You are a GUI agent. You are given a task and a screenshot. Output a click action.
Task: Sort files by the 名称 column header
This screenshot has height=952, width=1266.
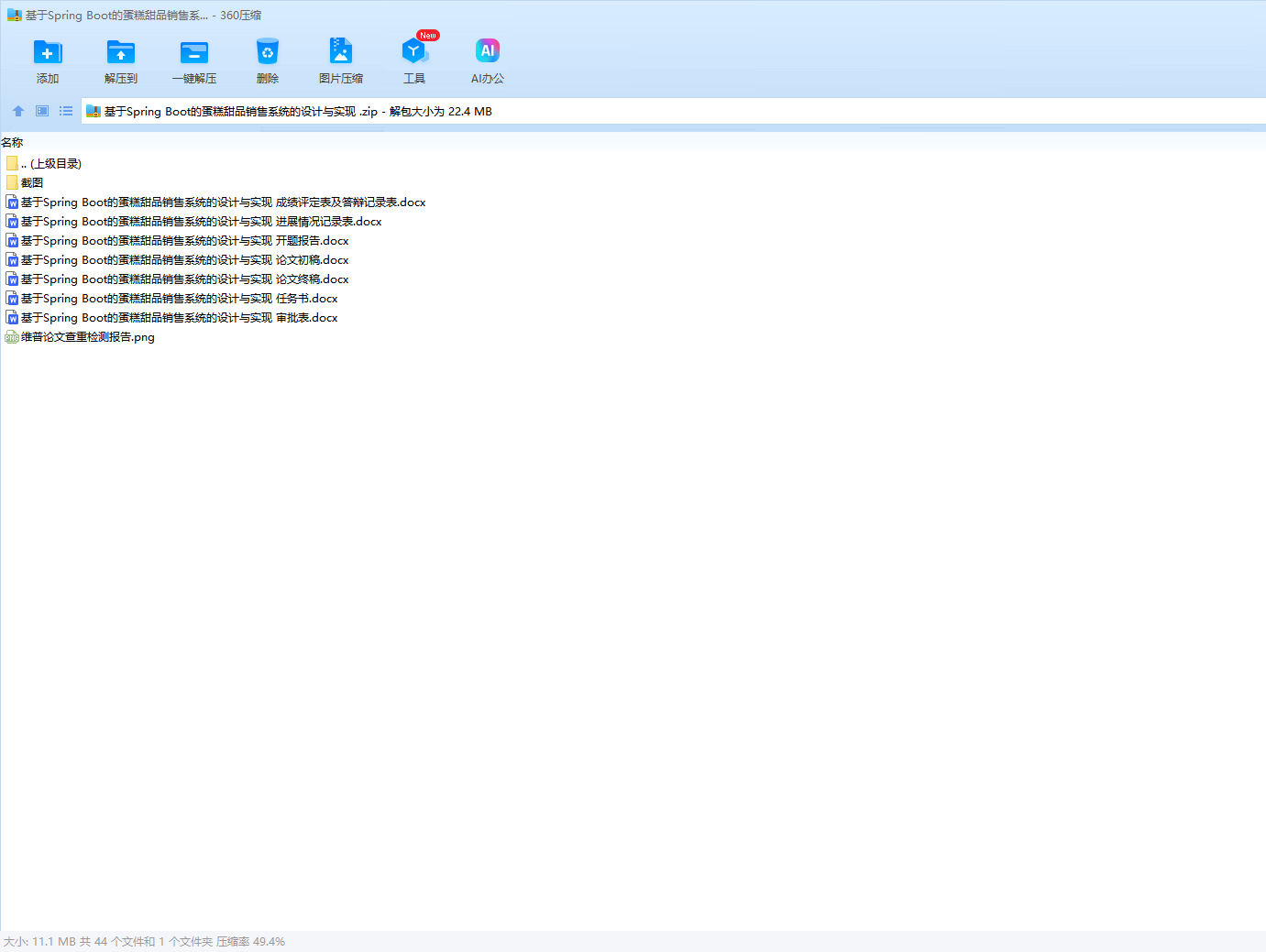[12, 143]
